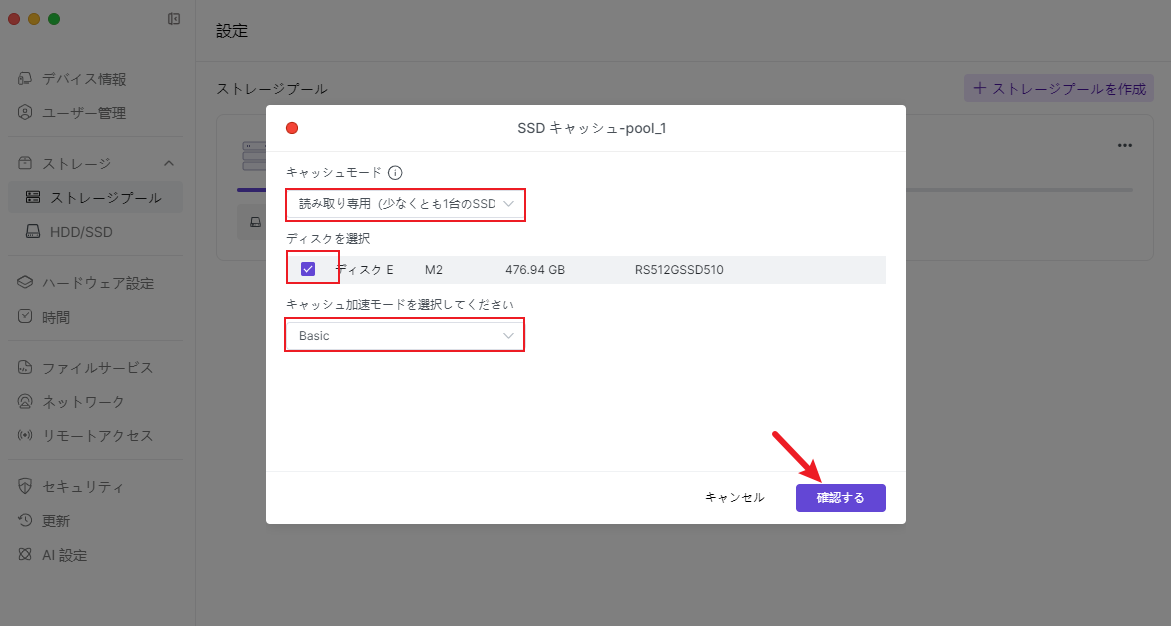Viewport: 1171px width, 626px height.
Task: Select HDD/SSD in the sidebar
Action: (81, 232)
